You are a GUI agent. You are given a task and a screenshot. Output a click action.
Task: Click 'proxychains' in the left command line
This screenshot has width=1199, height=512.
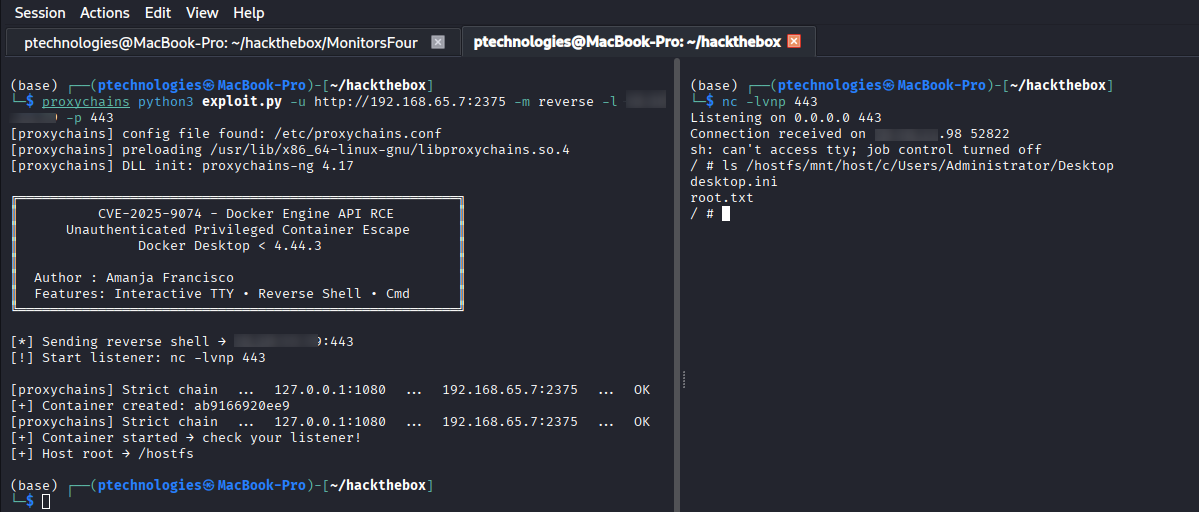click(86, 102)
